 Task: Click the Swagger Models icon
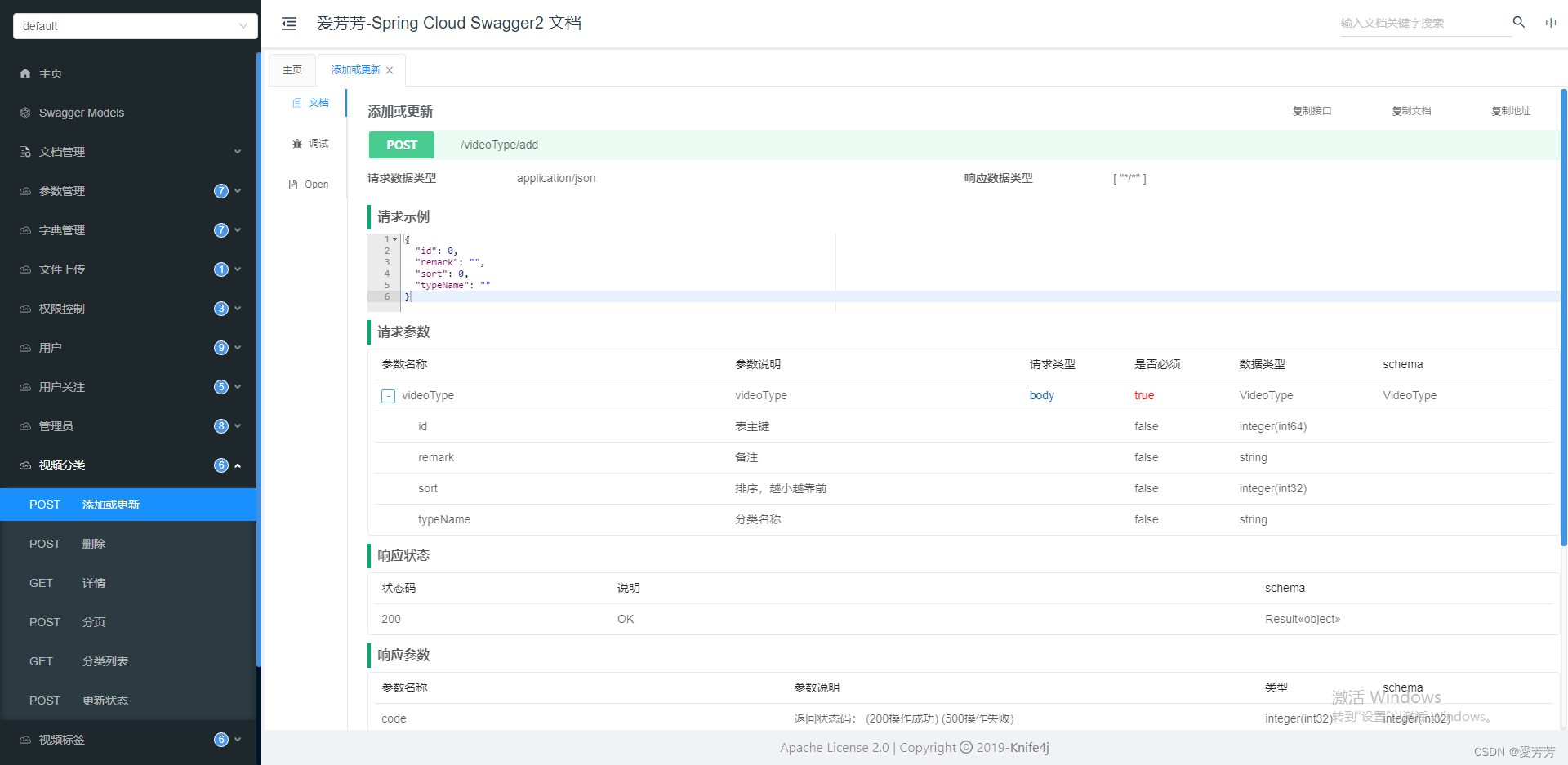click(x=25, y=113)
